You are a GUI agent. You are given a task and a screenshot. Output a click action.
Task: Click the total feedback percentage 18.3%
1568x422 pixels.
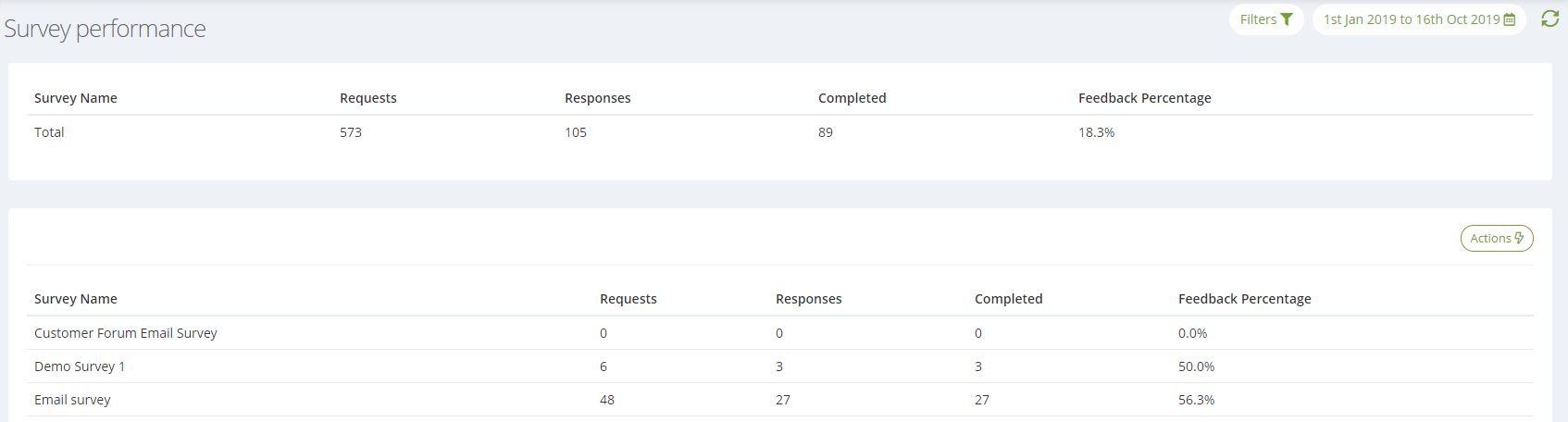1097,132
